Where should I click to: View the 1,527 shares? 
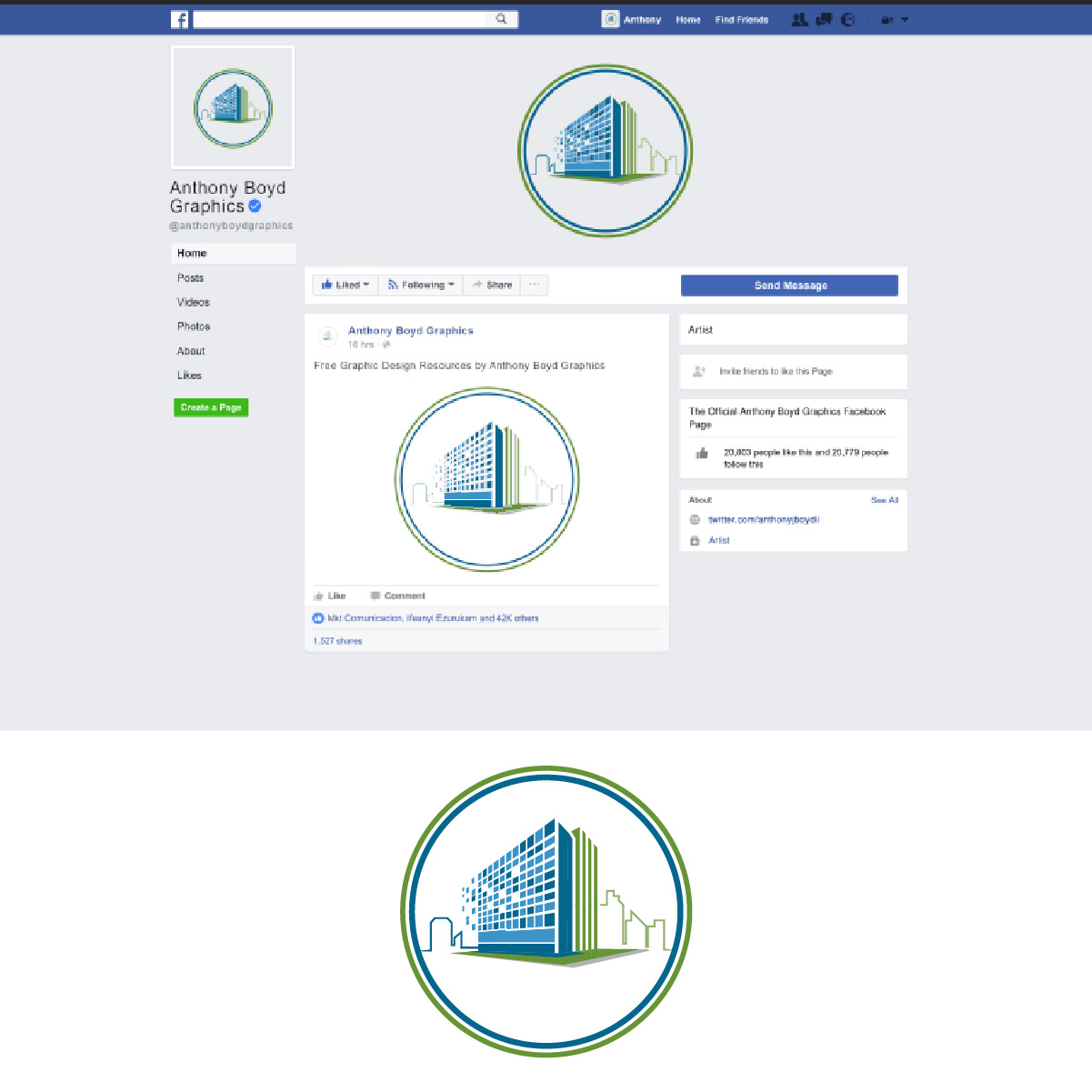338,641
